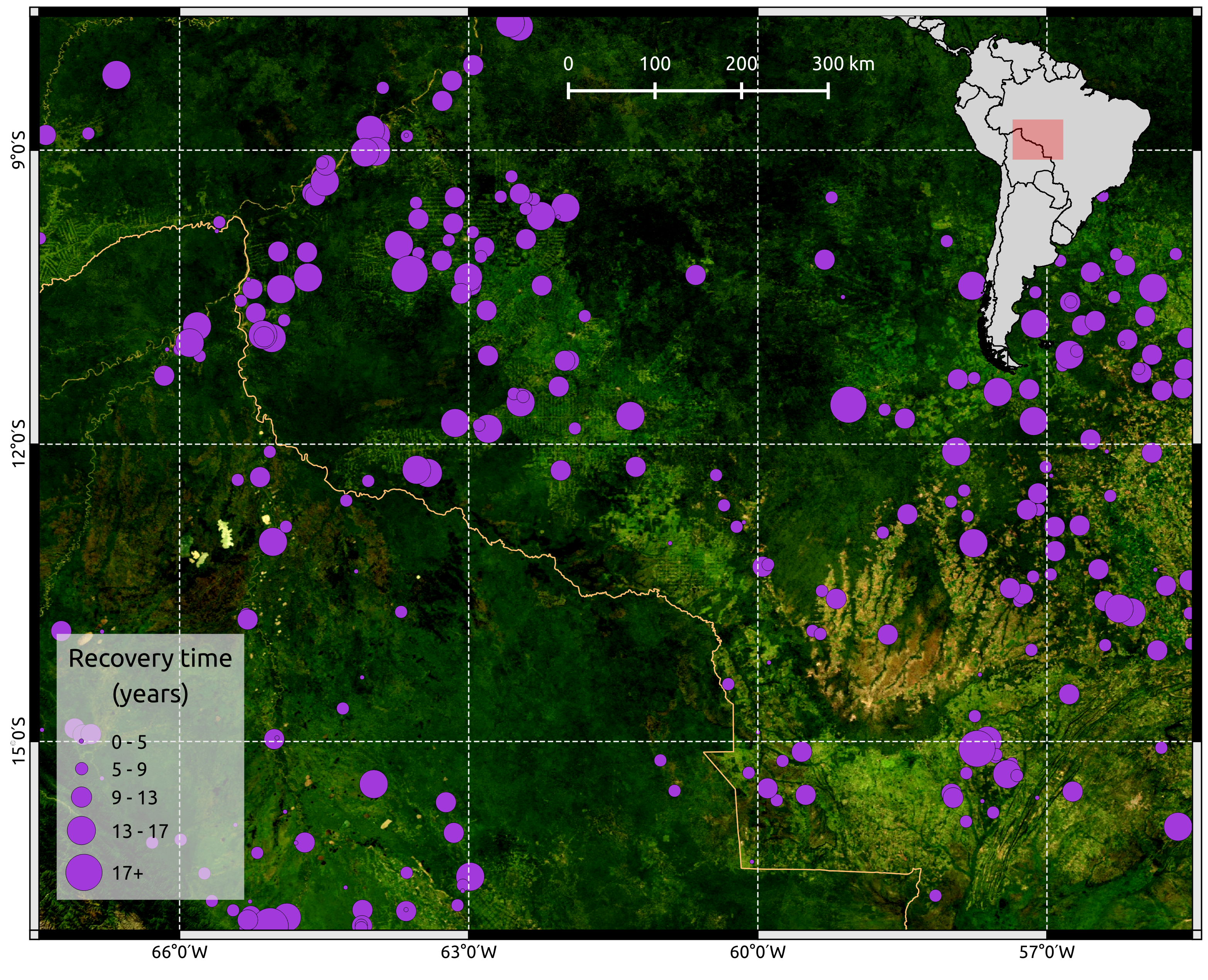Viewport: 1208px width, 980px height.
Task: Click the '12°0′S' latitude label
Action: [19, 443]
